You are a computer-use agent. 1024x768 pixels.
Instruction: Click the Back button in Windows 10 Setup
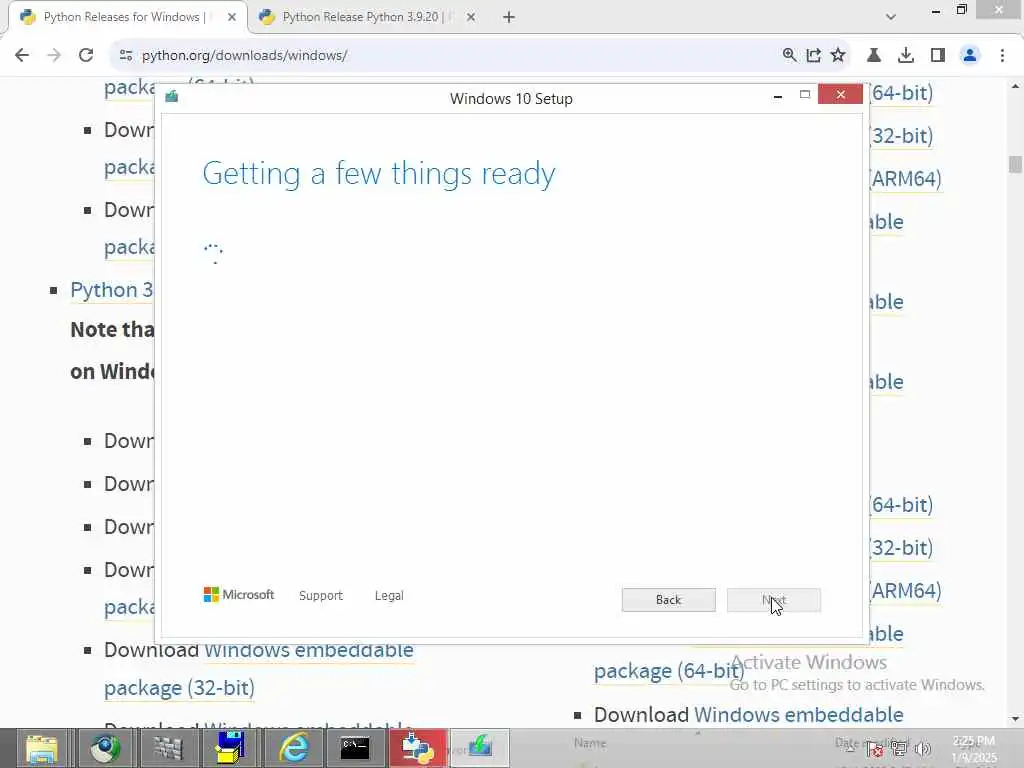668,600
